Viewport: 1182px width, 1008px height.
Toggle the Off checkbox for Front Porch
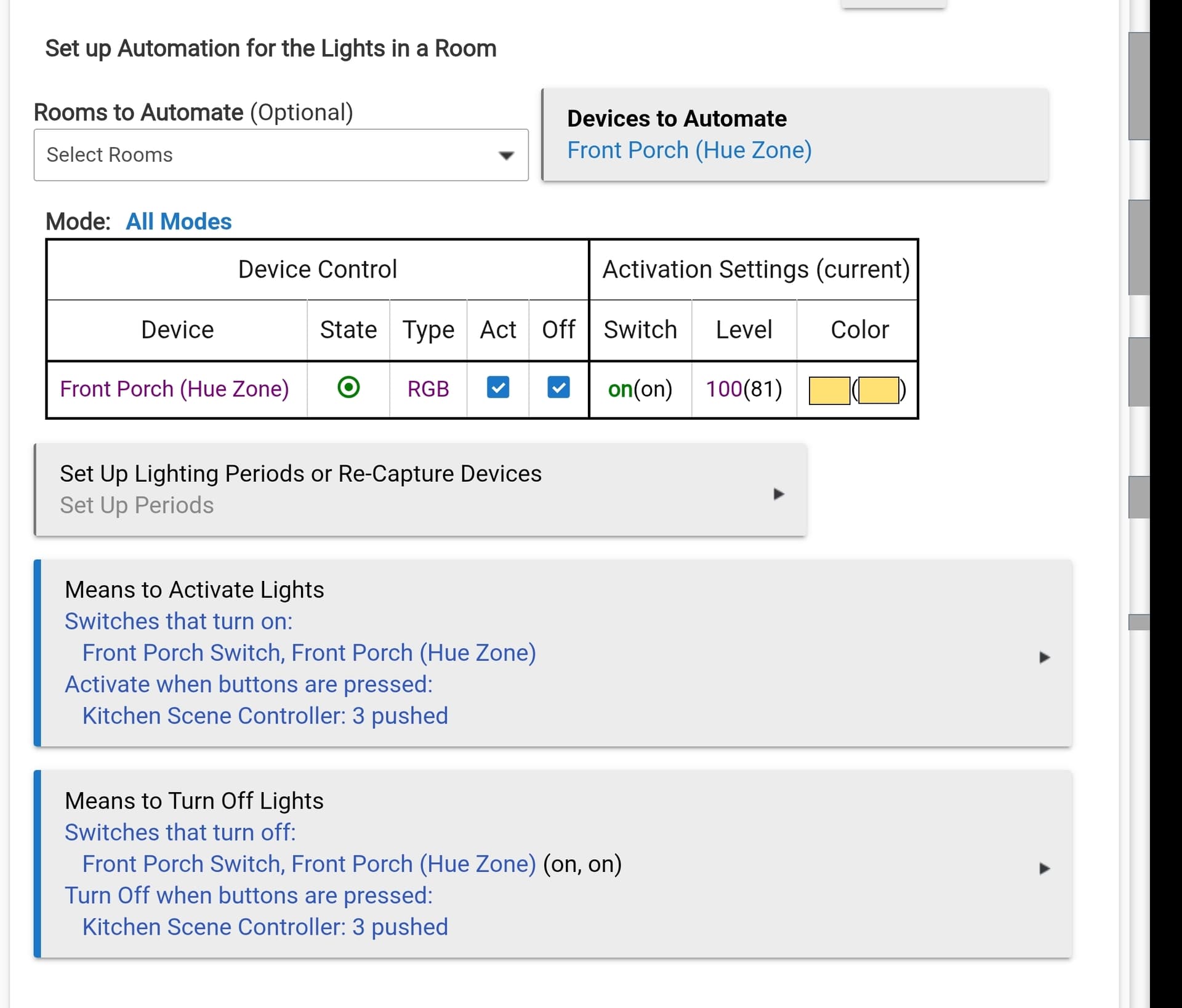558,388
